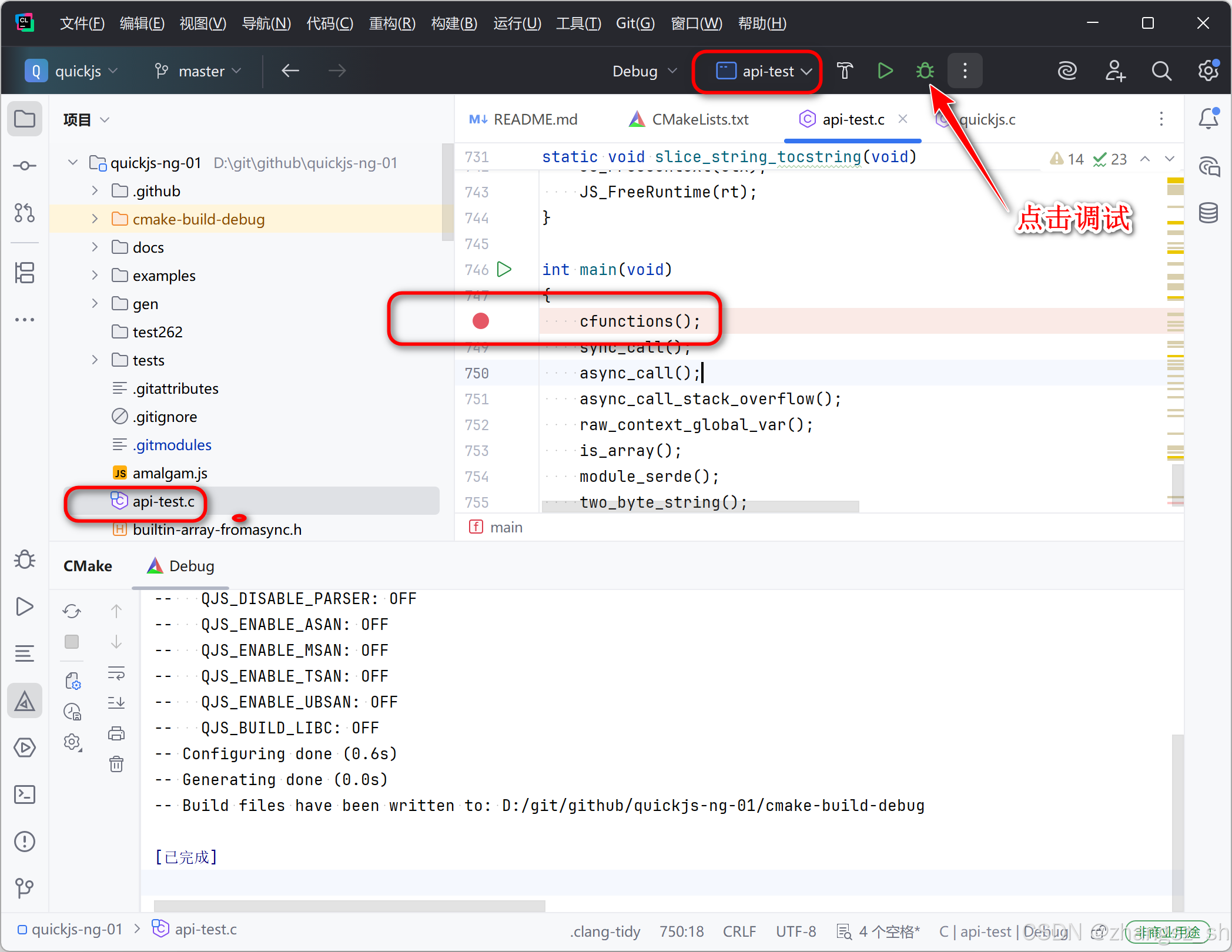Build project with the hammer icon
1232x952 pixels.
click(x=845, y=71)
